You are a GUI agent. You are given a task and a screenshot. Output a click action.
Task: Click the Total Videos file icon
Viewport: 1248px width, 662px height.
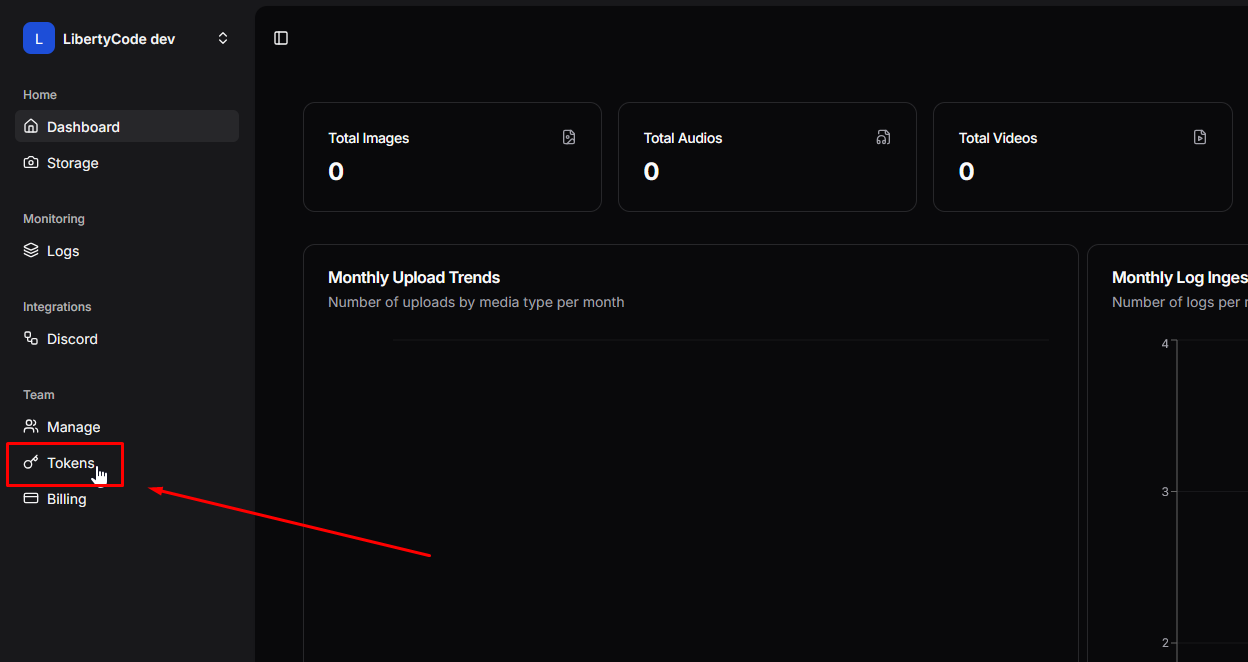1200,138
